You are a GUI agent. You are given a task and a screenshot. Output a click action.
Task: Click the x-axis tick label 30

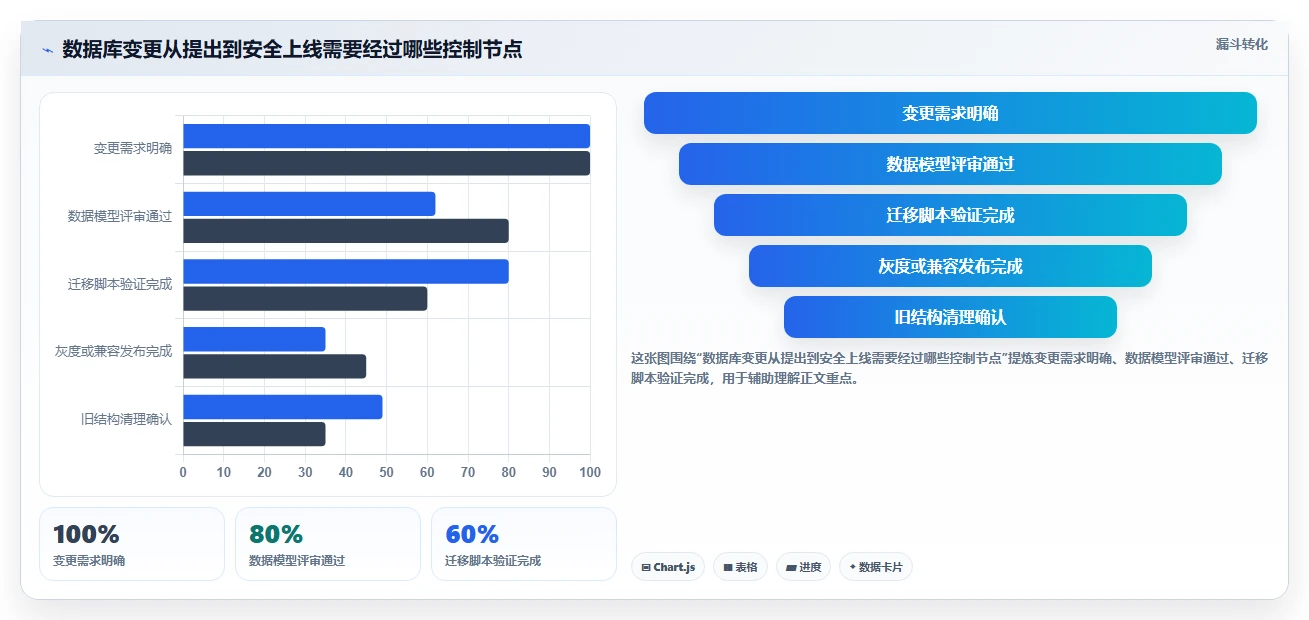point(305,472)
